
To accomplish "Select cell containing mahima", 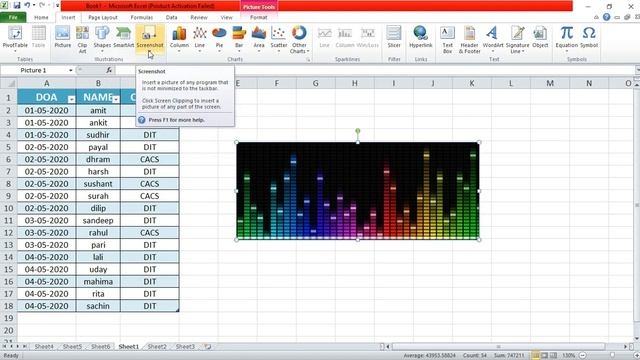I will pos(98,282).
